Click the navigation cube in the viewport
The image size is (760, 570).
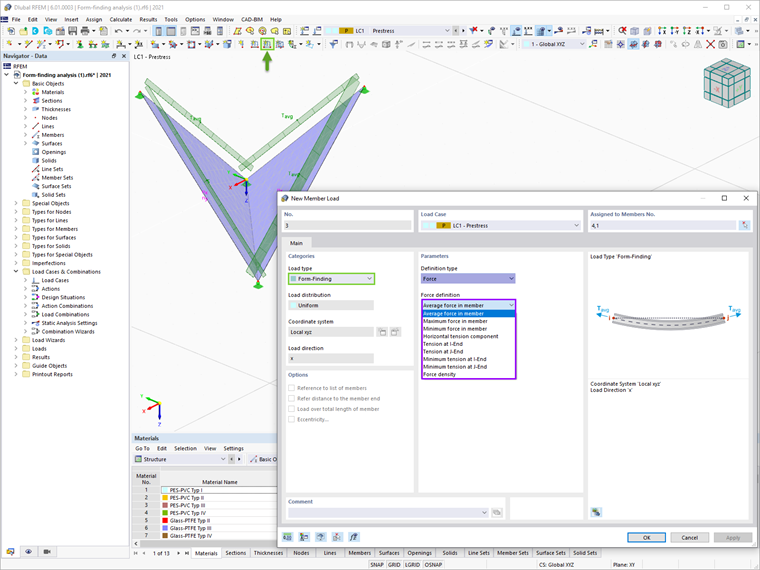[727, 83]
